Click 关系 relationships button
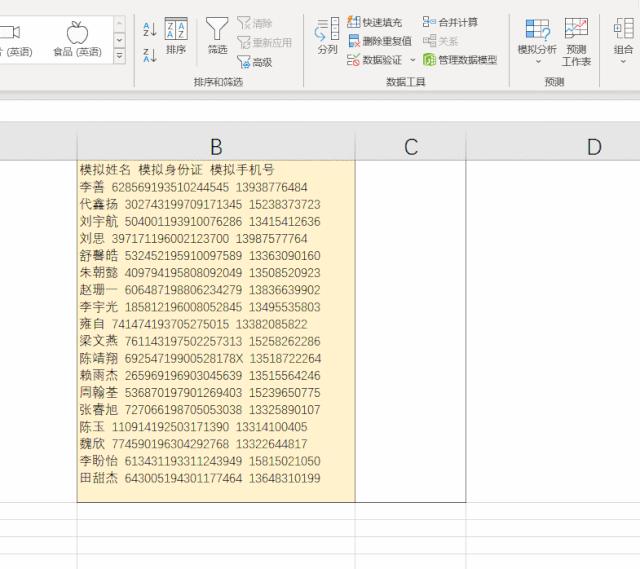The width and height of the screenshot is (640, 569). pos(440,41)
